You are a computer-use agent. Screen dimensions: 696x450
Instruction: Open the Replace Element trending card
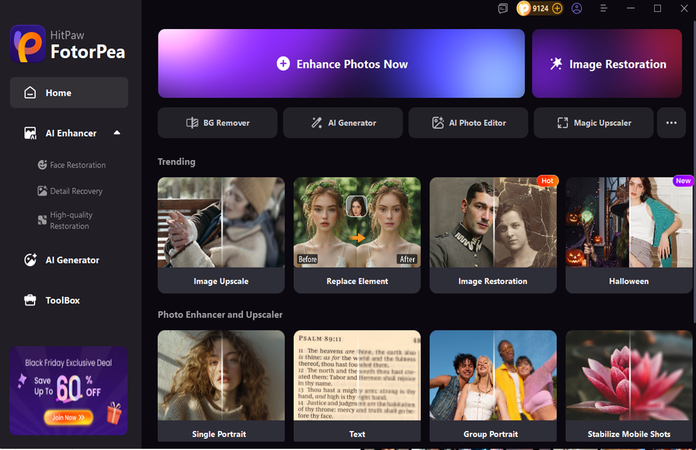pos(357,235)
